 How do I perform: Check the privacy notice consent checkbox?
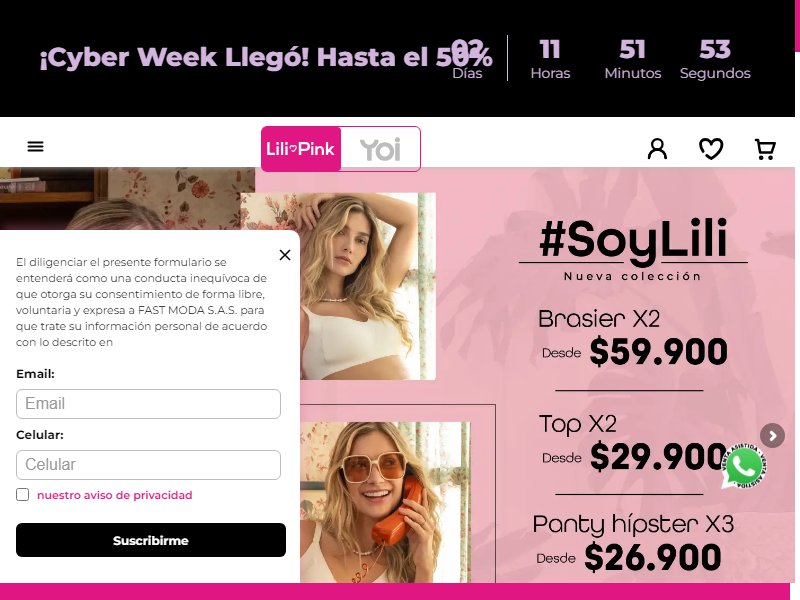(22, 494)
